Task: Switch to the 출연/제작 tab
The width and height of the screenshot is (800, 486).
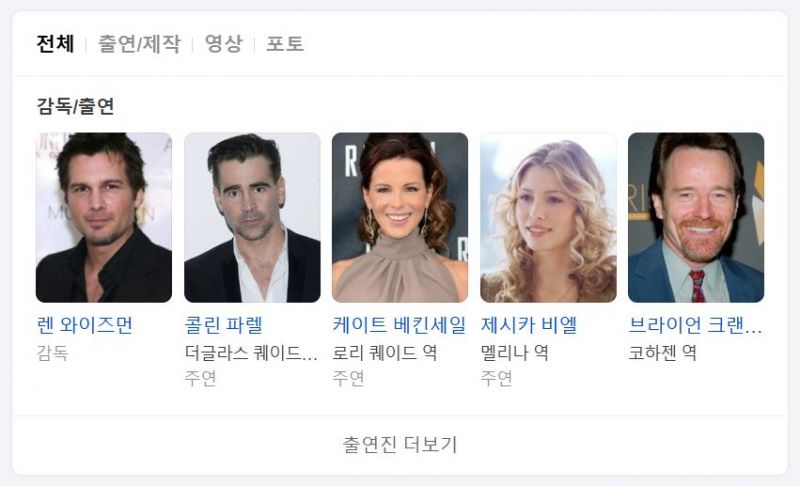Action: [139, 44]
